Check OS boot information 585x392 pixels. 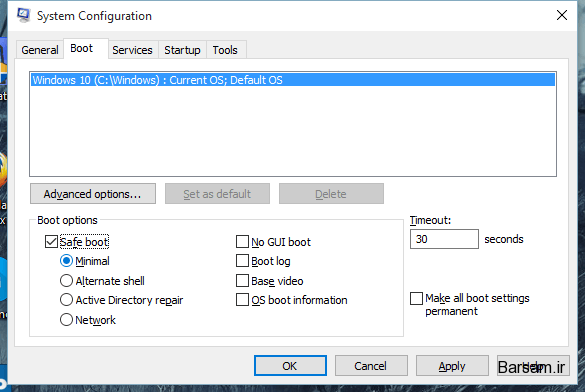pos(243,300)
